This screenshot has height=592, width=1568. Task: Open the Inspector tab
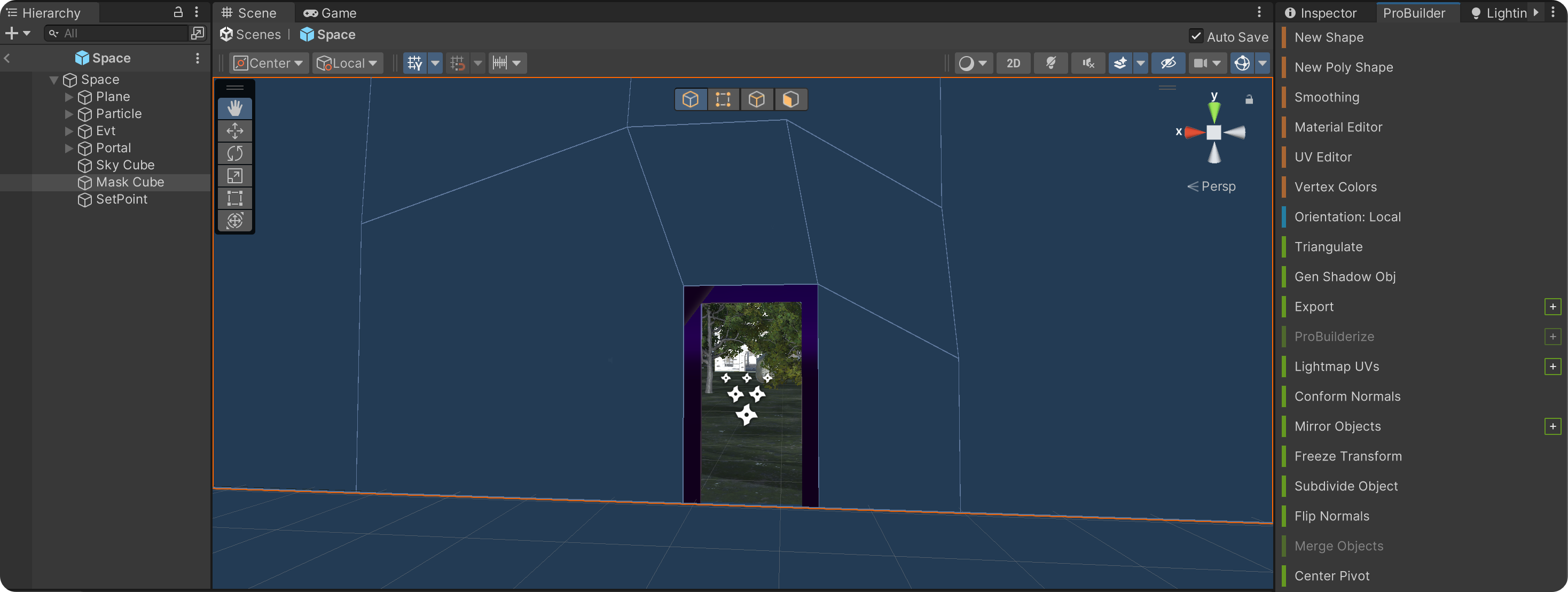click(x=1320, y=13)
